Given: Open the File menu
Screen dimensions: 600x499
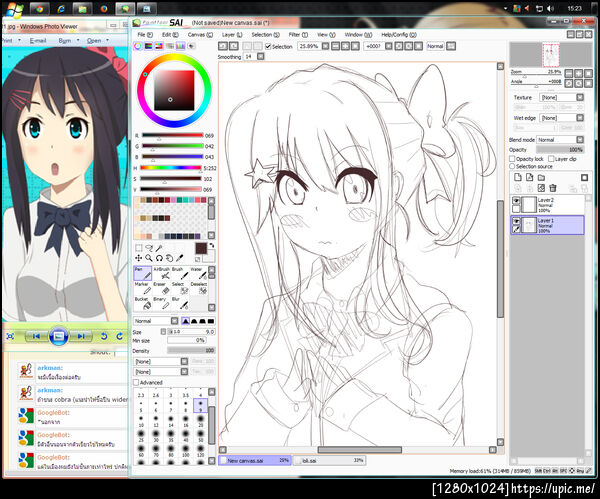Looking at the screenshot, I should point(145,34).
